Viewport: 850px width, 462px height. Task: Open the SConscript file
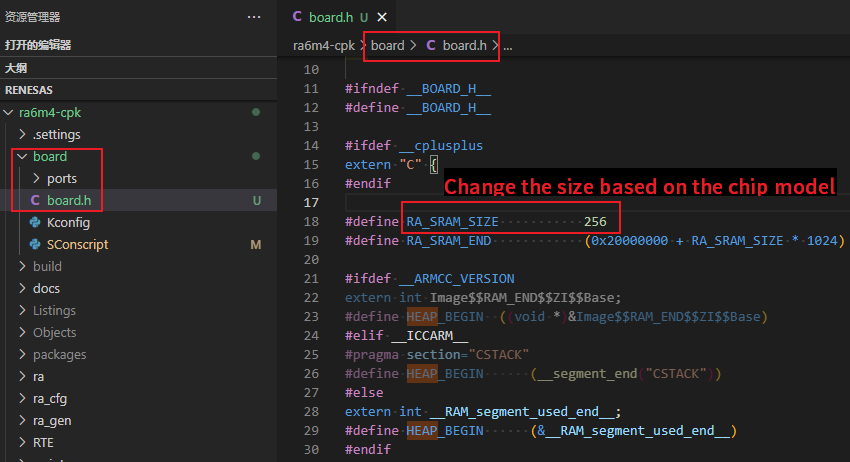click(x=77, y=244)
